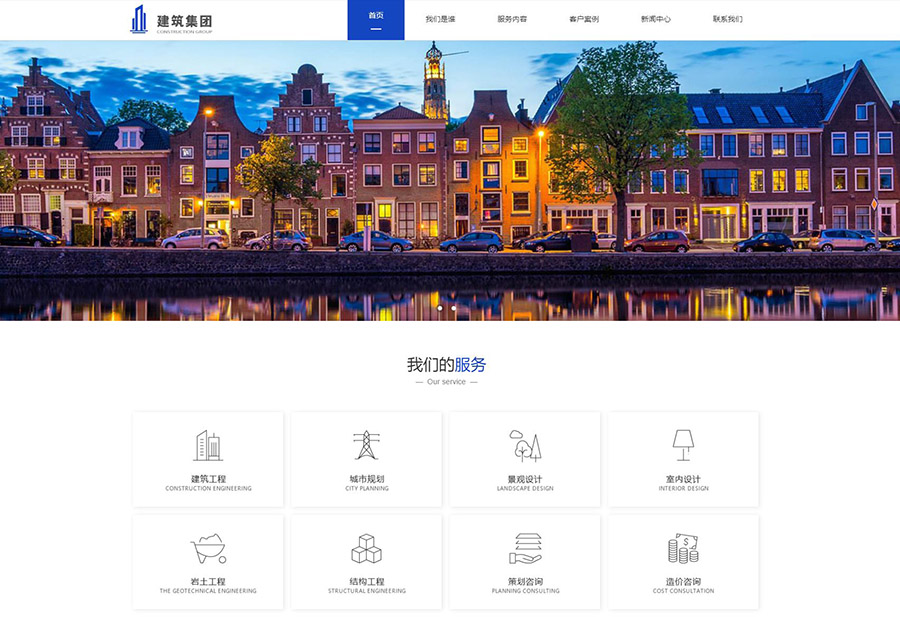900x617 pixels.
Task: Open the 服务内容 navigation item
Action: coord(512,19)
